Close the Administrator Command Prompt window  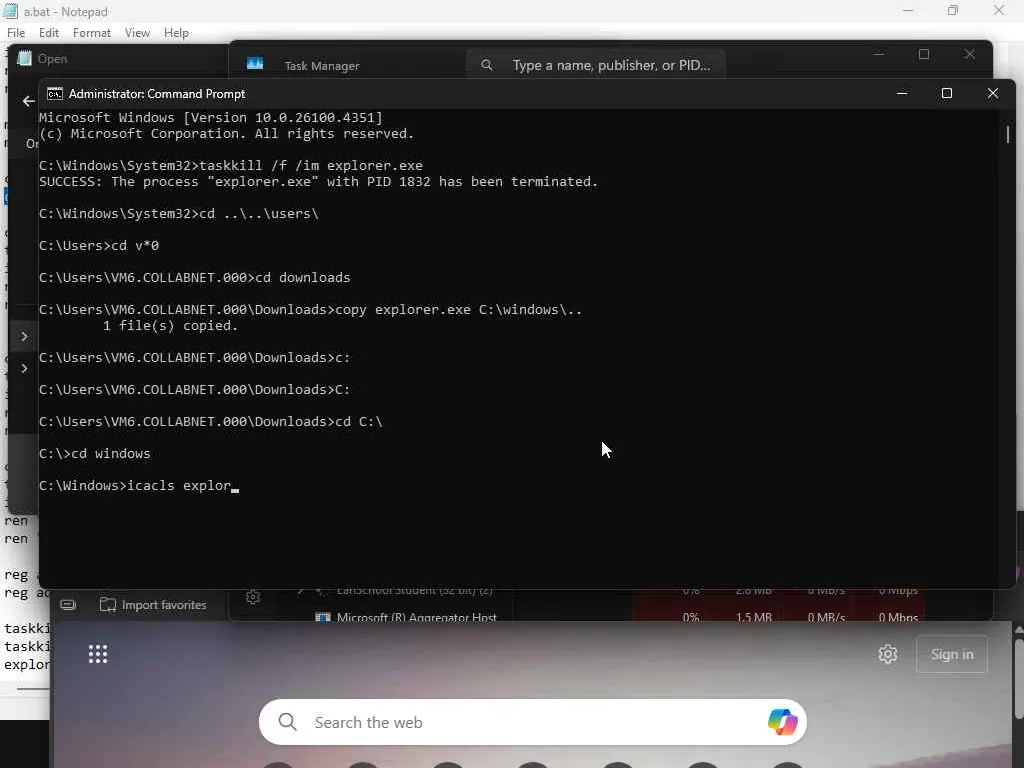993,93
